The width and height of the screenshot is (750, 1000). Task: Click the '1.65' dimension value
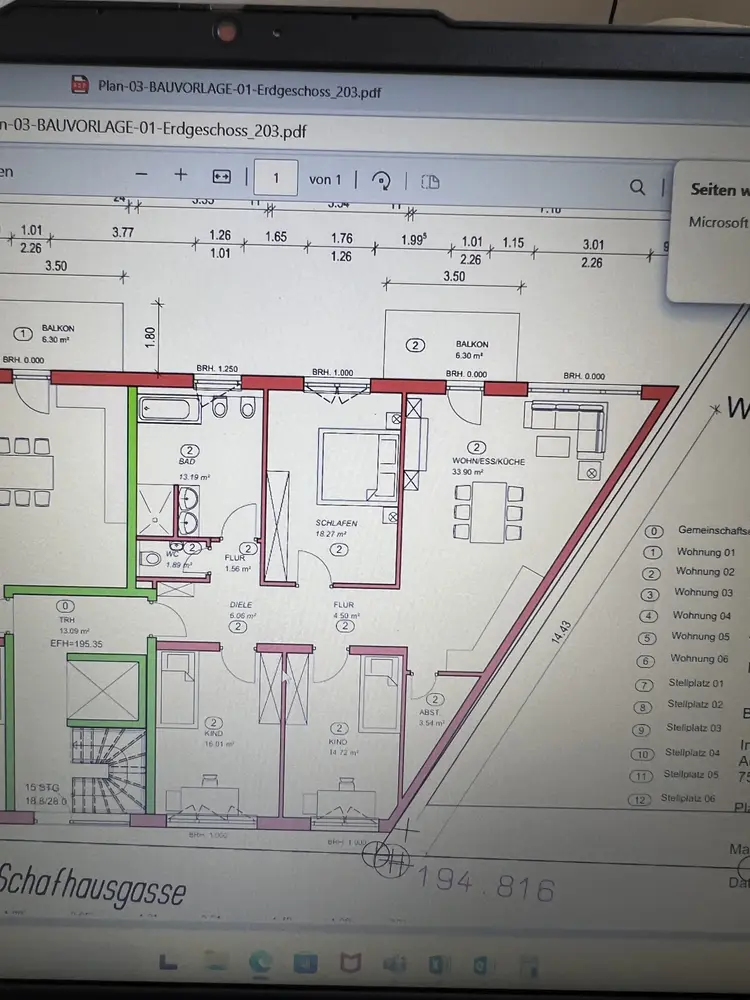click(x=276, y=237)
